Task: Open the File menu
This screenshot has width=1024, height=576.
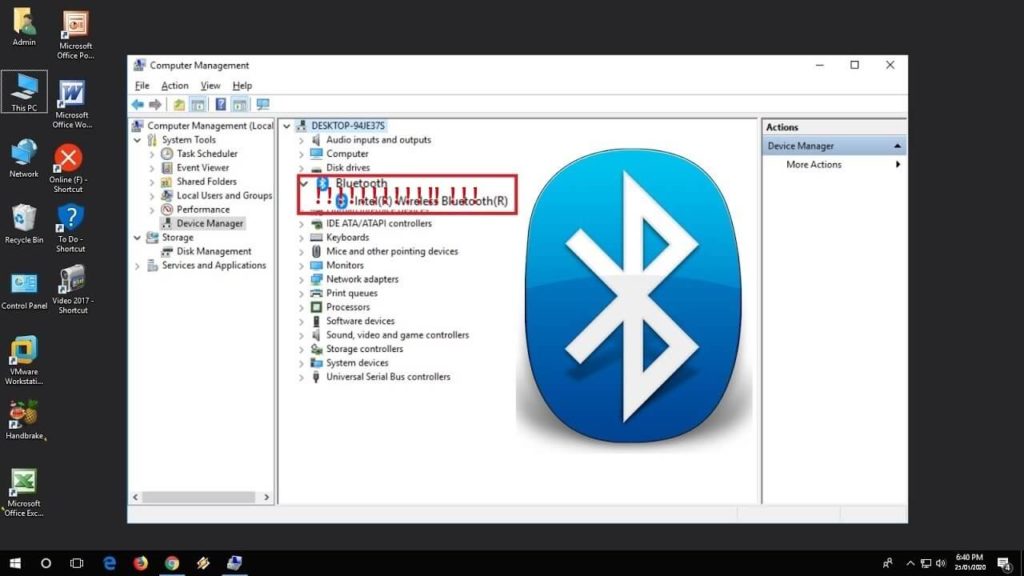Action: click(142, 86)
